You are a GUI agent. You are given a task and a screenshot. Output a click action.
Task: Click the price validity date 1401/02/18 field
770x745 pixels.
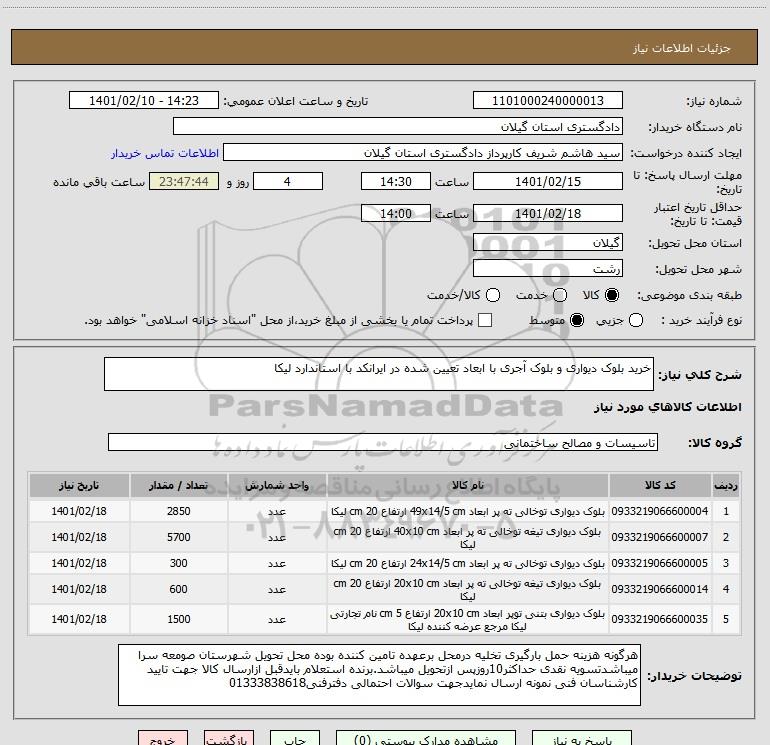coord(548,214)
